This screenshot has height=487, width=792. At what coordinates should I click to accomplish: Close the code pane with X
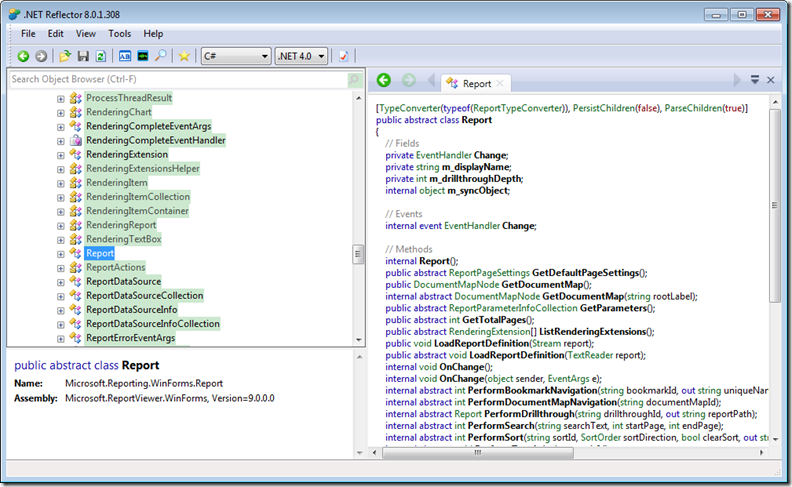[x=771, y=80]
